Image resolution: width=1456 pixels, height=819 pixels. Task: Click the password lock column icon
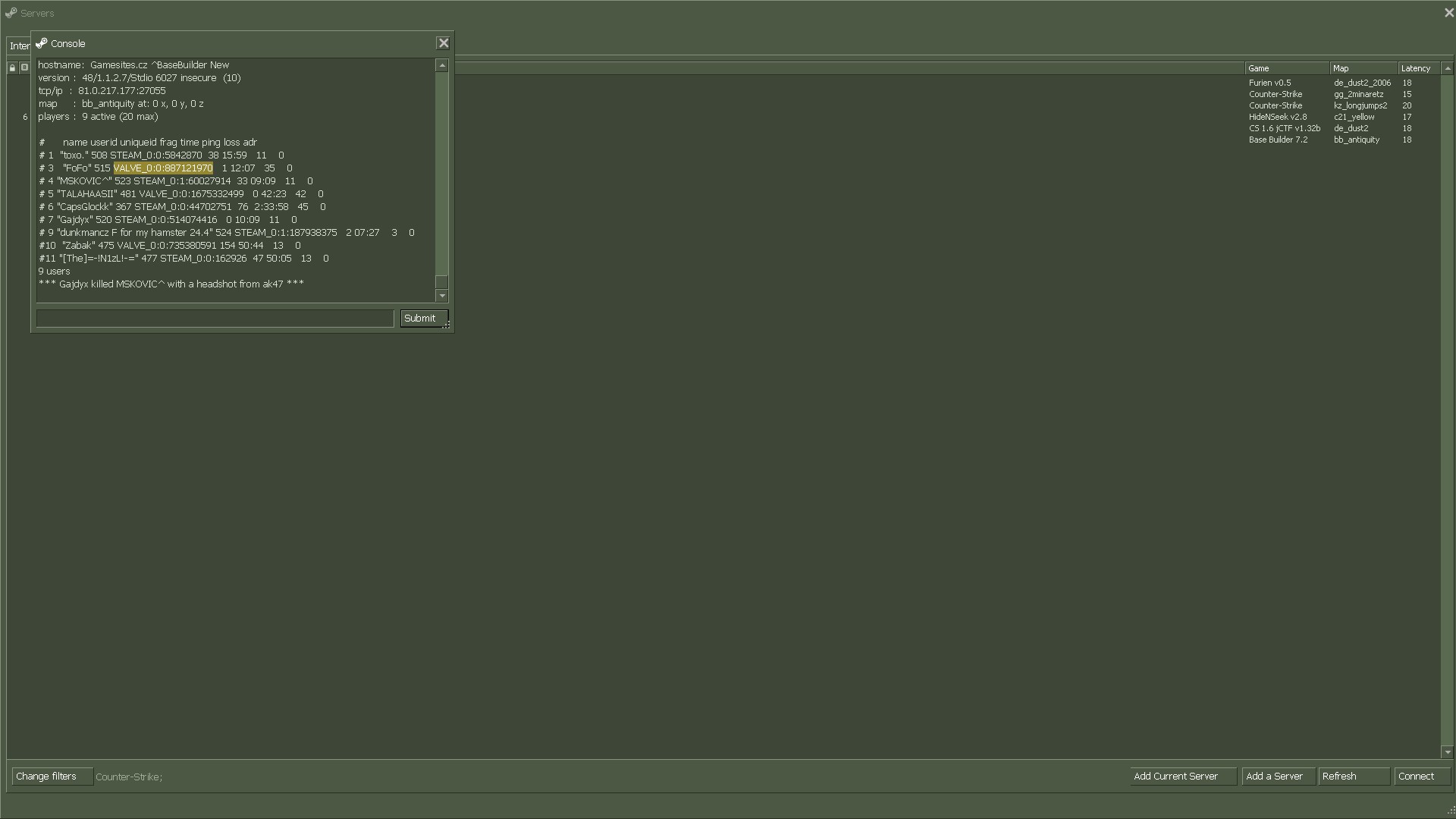pos(12,67)
